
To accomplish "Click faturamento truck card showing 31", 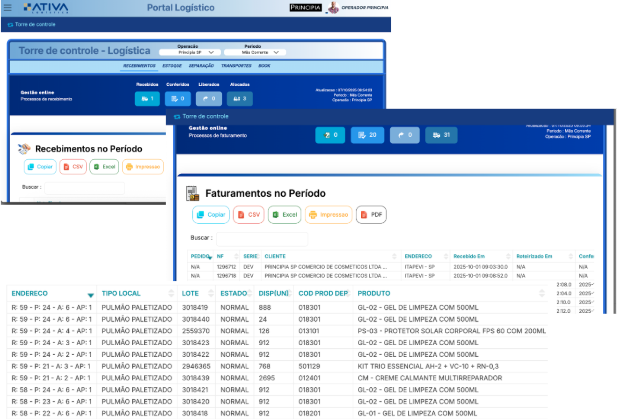I will pyautogui.click(x=441, y=135).
